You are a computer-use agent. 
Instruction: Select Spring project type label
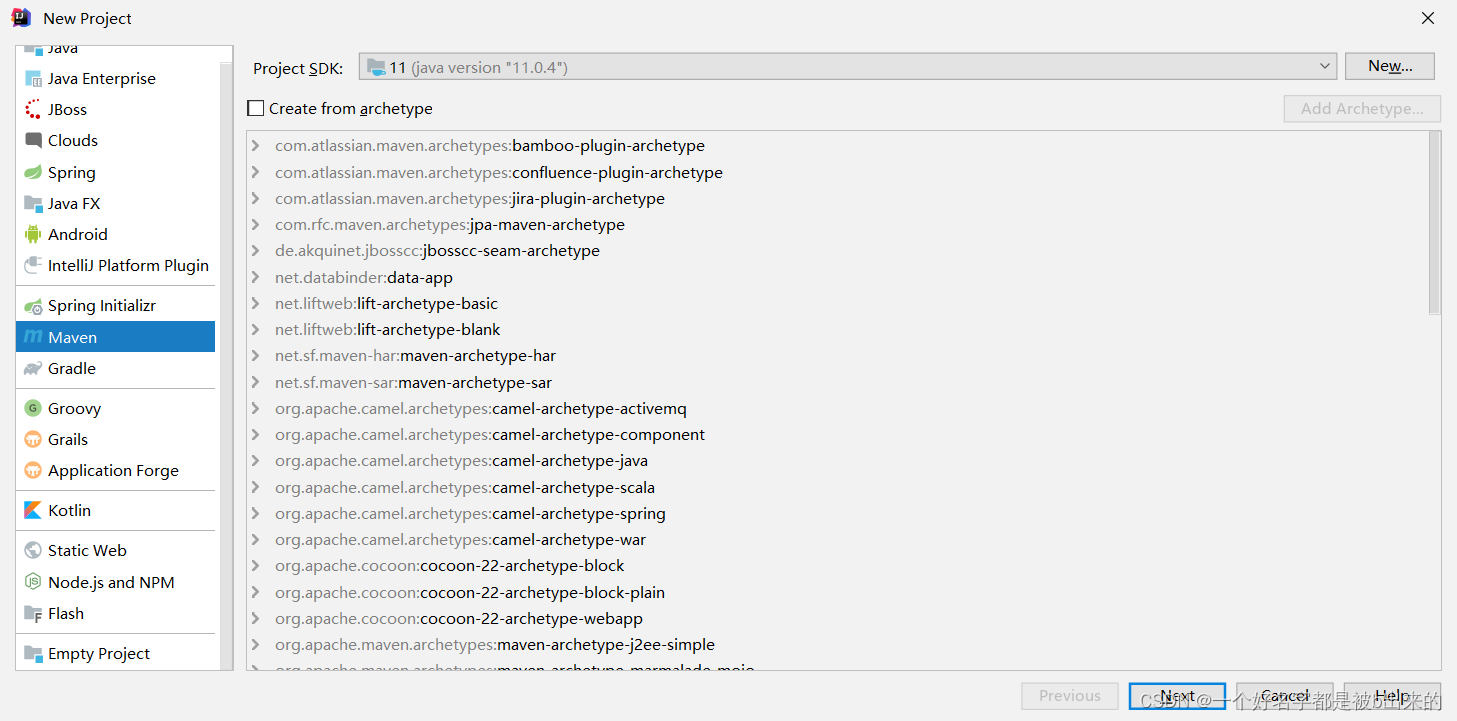(72, 173)
